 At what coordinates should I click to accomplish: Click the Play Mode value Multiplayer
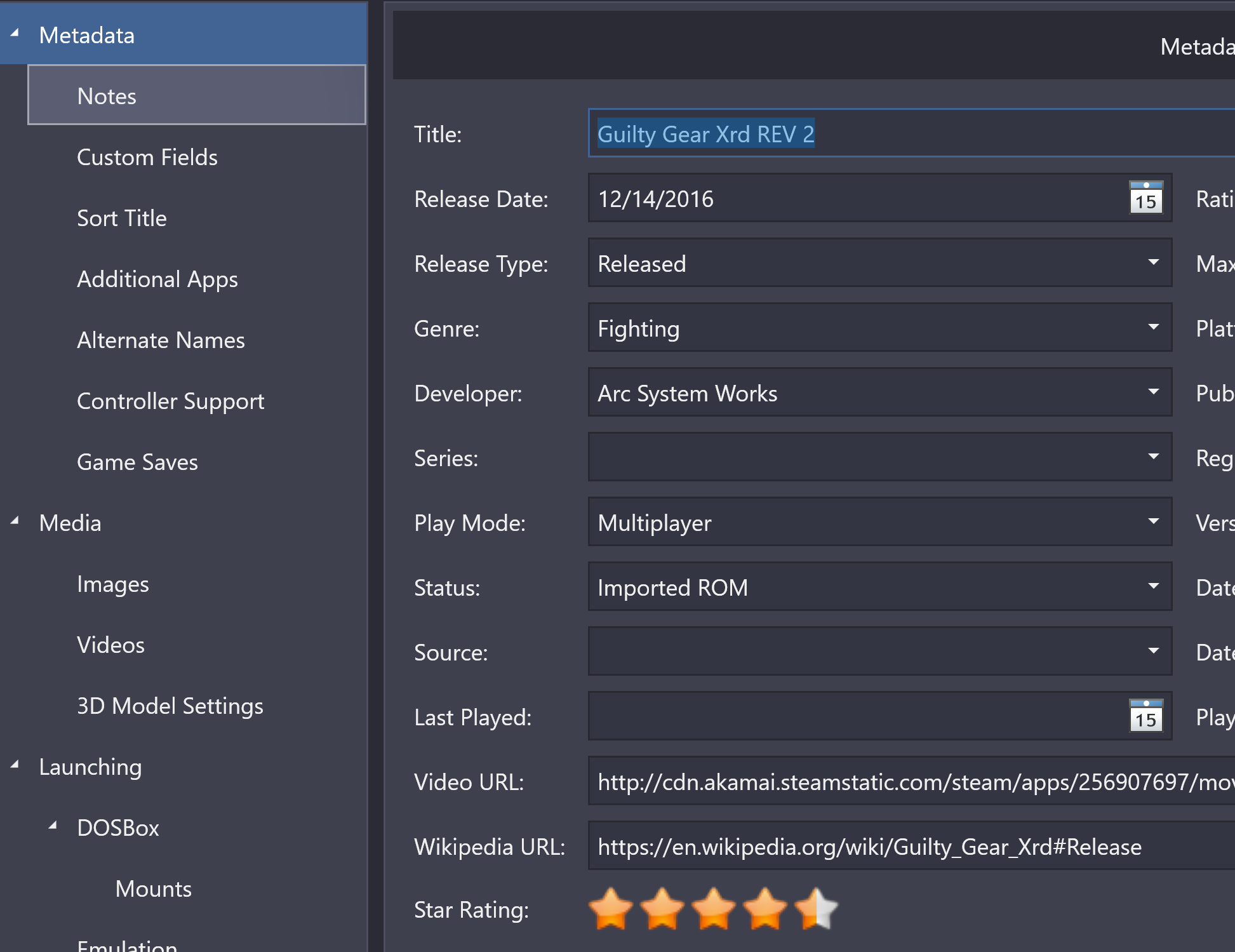click(x=655, y=523)
